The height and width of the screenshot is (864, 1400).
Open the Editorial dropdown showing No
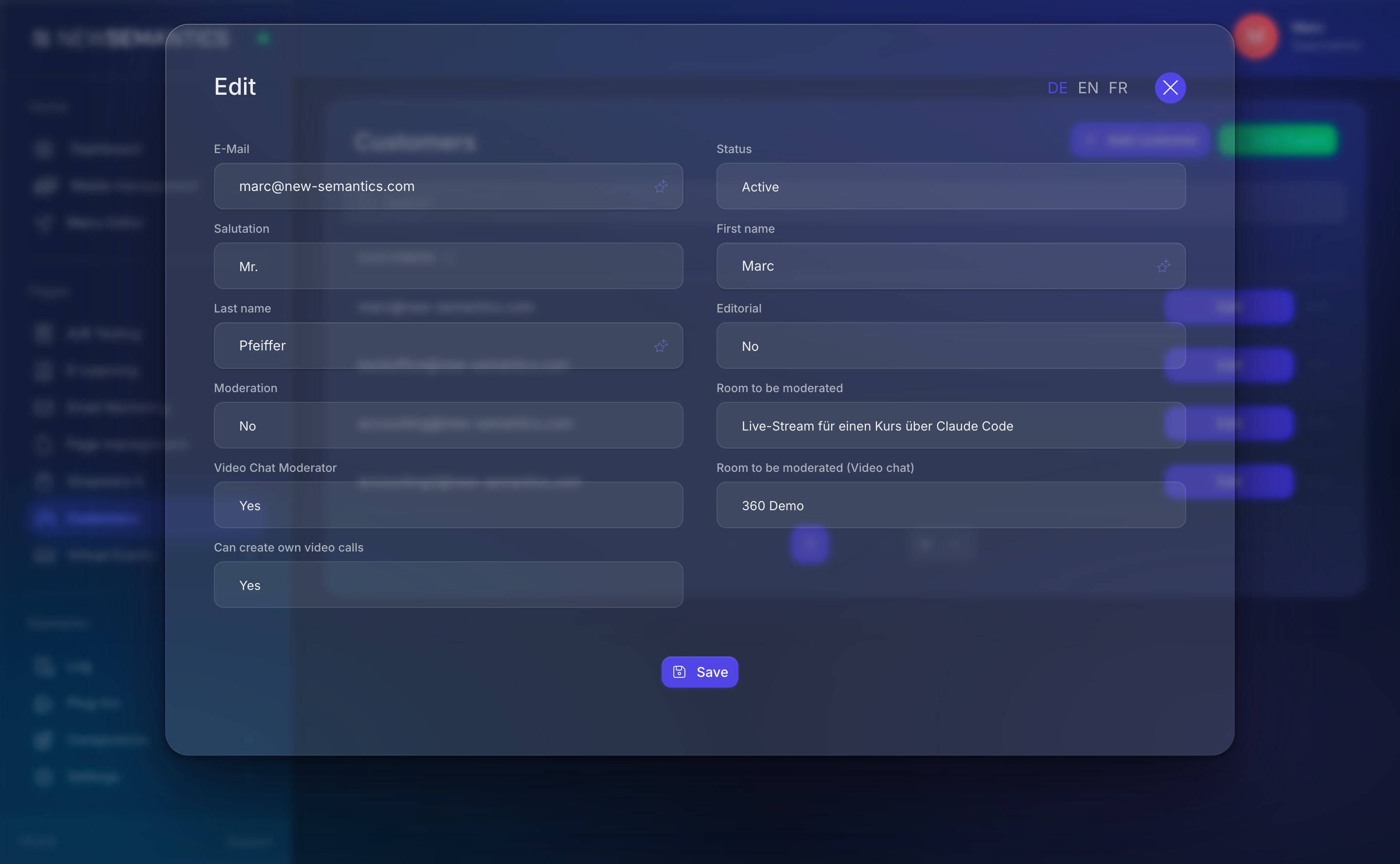tap(951, 346)
